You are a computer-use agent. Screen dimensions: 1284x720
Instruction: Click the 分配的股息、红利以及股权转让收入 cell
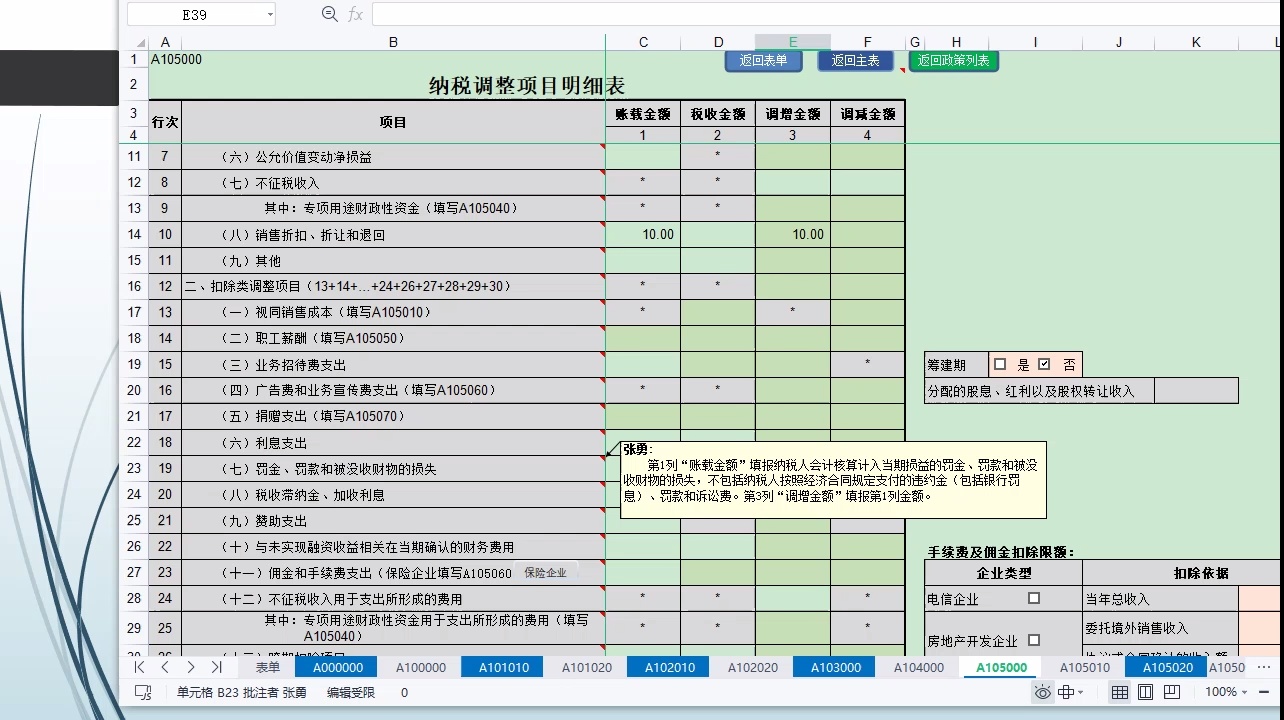[x=1039, y=391]
